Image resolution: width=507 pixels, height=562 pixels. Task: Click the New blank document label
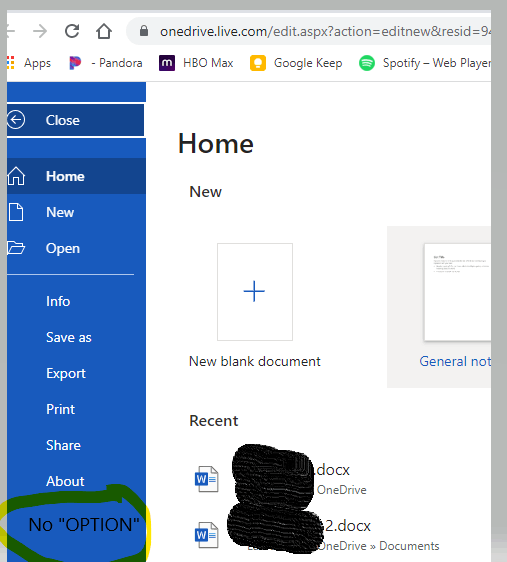coord(255,361)
